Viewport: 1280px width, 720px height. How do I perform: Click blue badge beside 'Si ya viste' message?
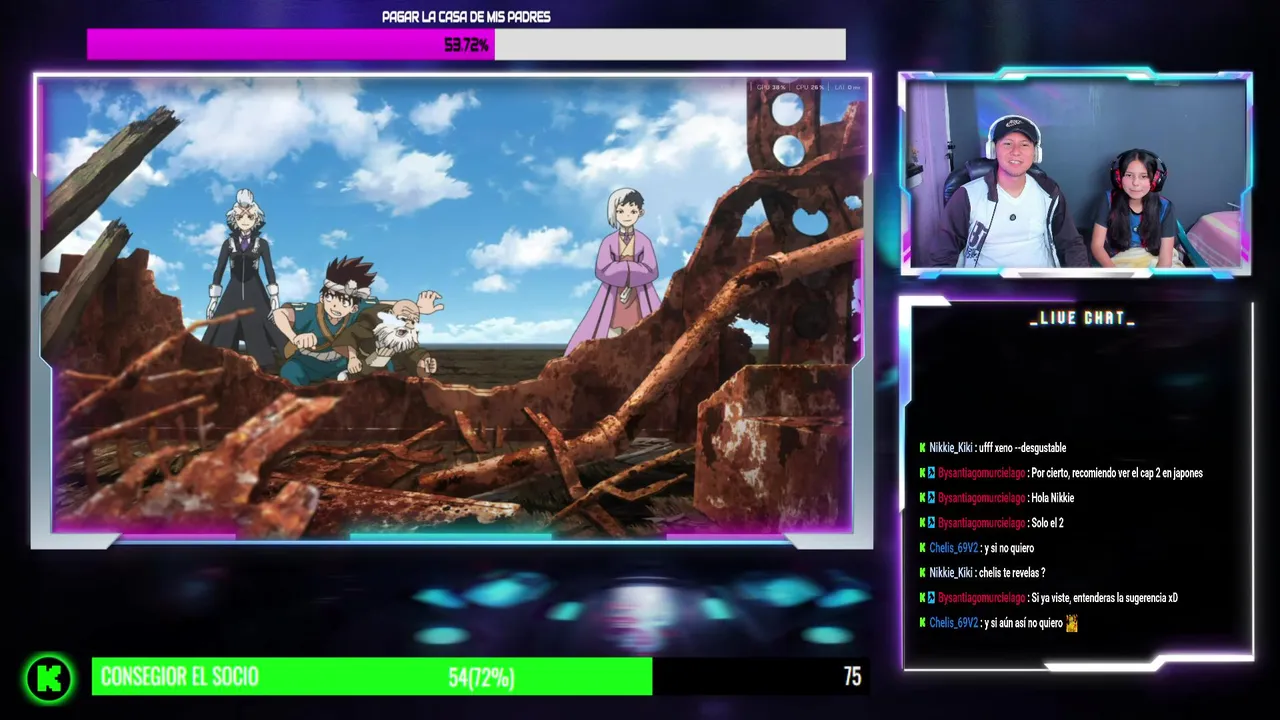click(931, 598)
